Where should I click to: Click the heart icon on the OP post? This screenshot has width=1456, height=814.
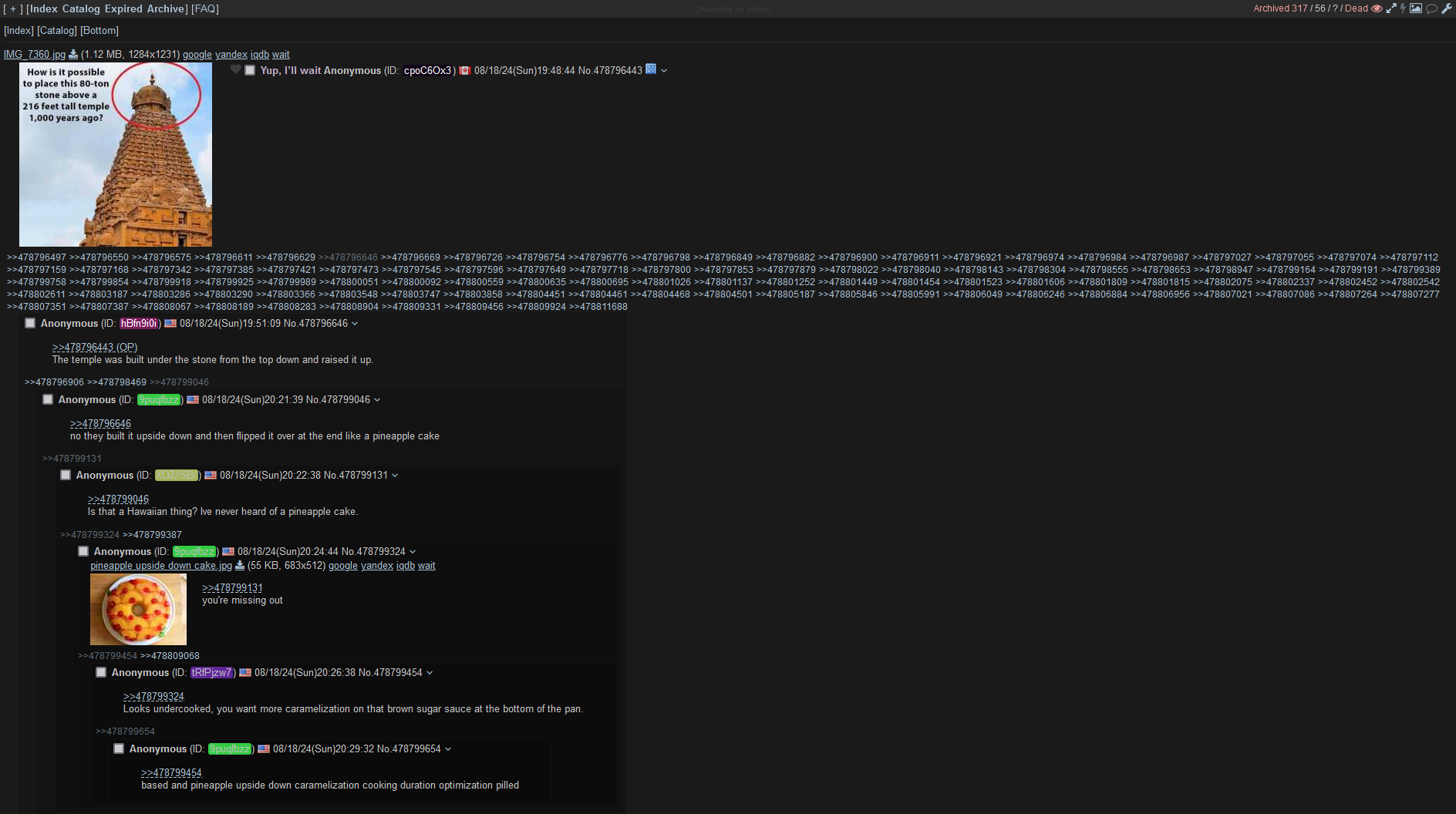coord(236,69)
